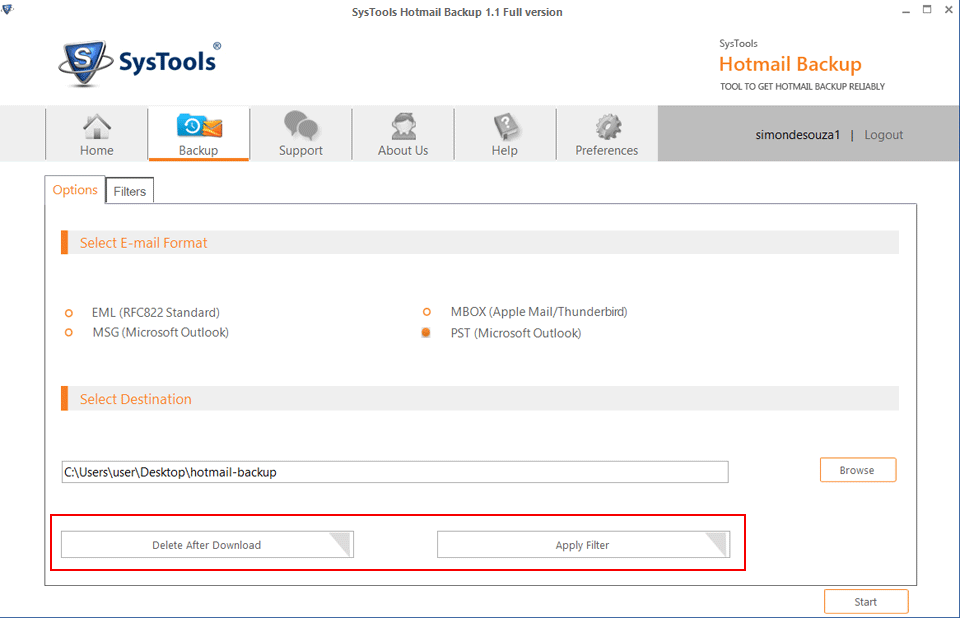The width and height of the screenshot is (960, 618).
Task: Click the Hotmail Backup title text
Action: pyautogui.click(x=790, y=64)
